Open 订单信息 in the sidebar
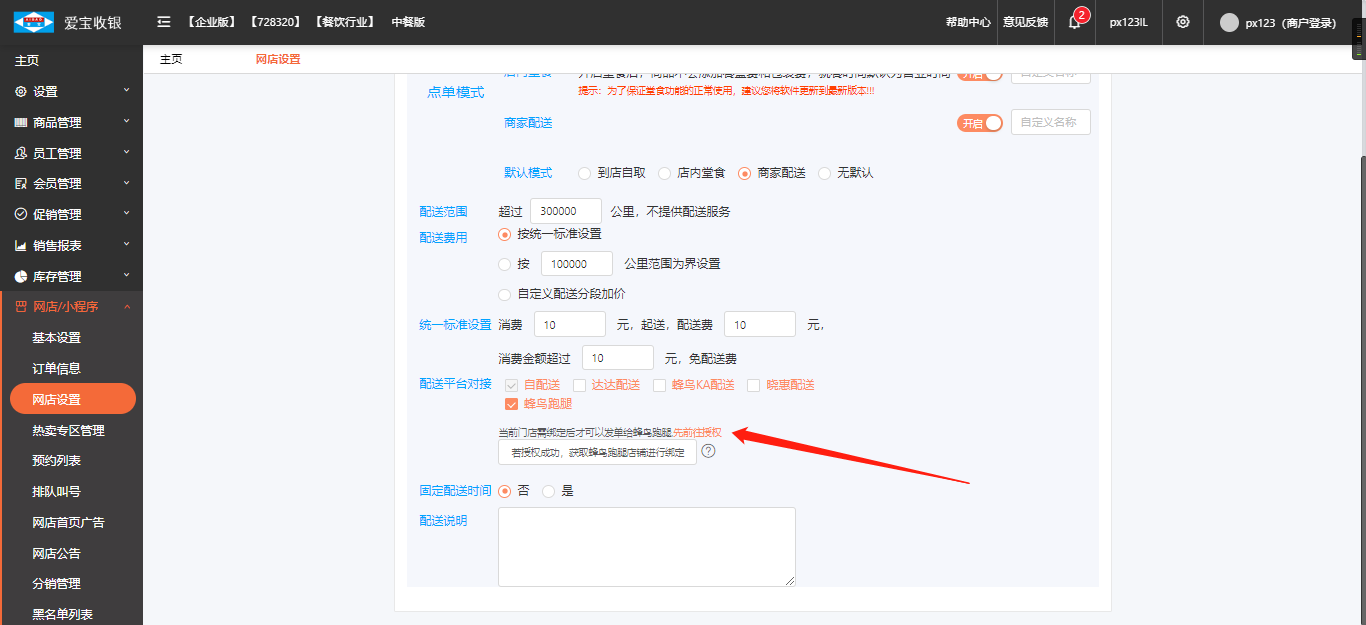Image resolution: width=1366 pixels, height=625 pixels. (x=56, y=368)
